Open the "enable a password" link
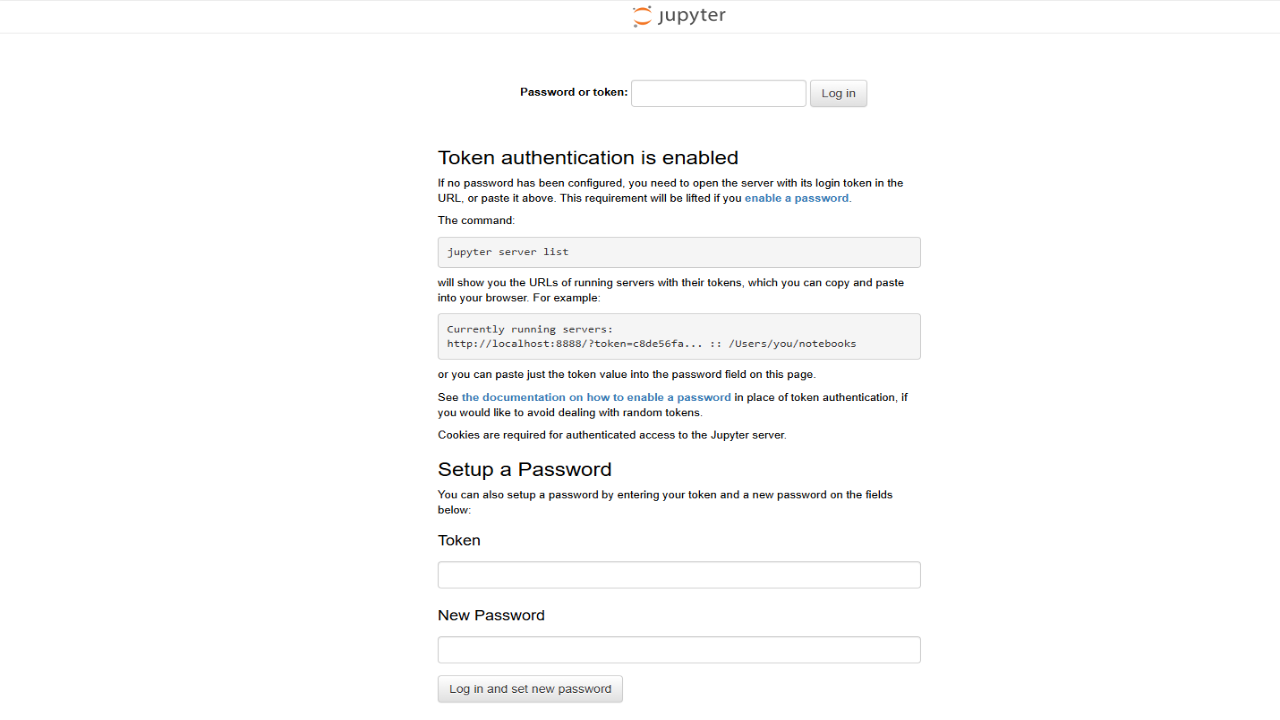 796,198
